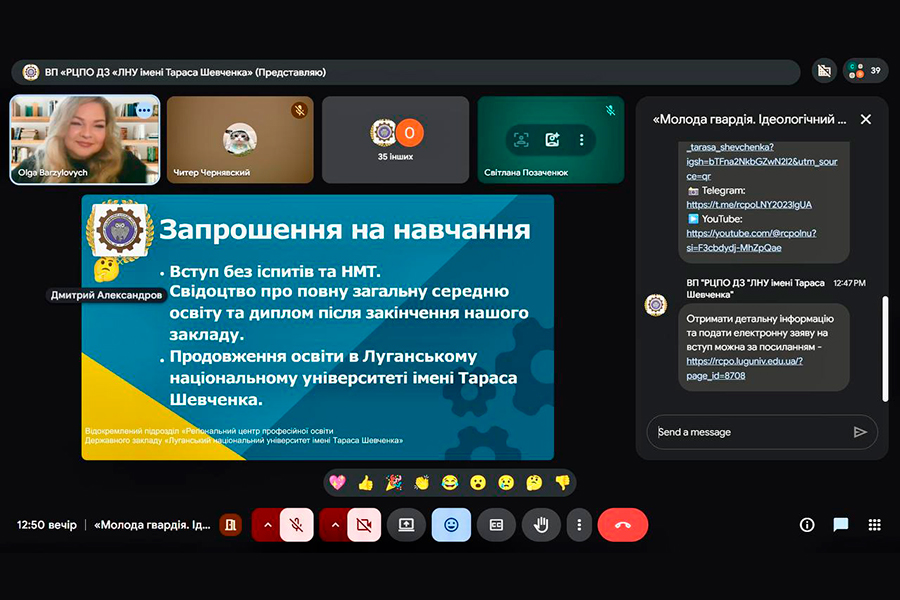Open the activities grid icon
Image resolution: width=900 pixels, height=600 pixels.
pos(875,525)
